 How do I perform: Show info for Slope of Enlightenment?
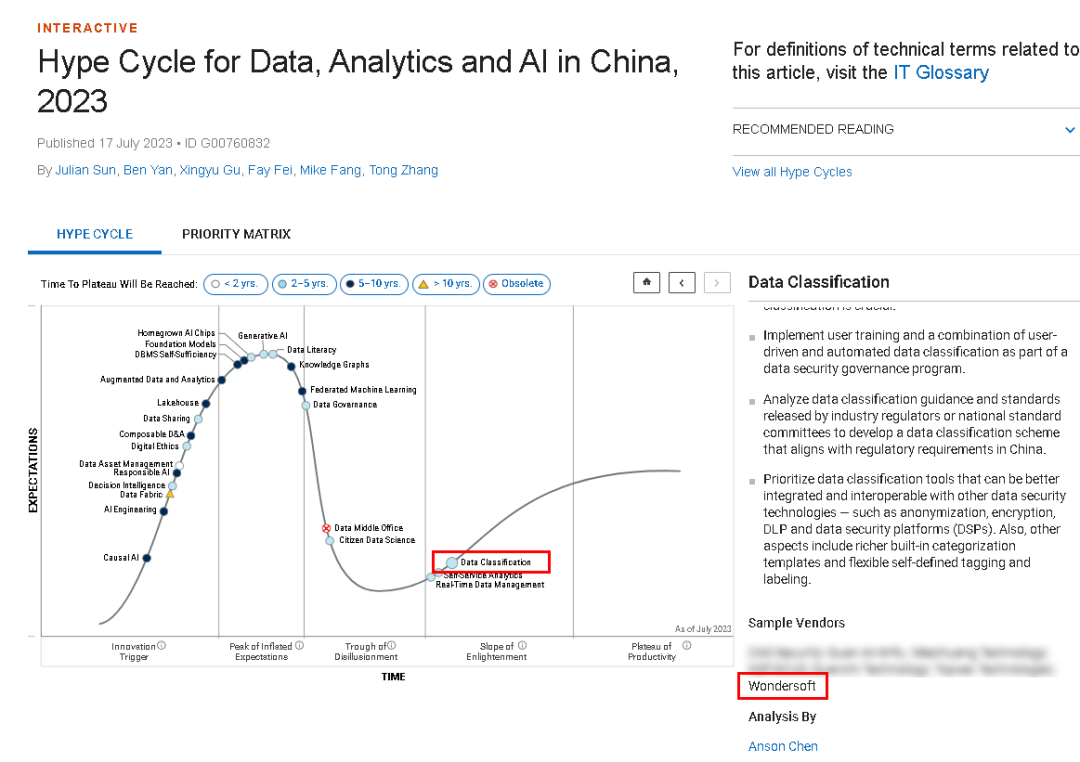point(522,646)
